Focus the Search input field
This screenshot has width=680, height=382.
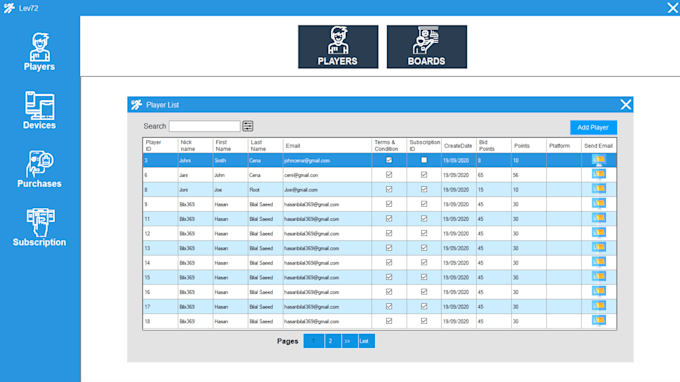(204, 126)
